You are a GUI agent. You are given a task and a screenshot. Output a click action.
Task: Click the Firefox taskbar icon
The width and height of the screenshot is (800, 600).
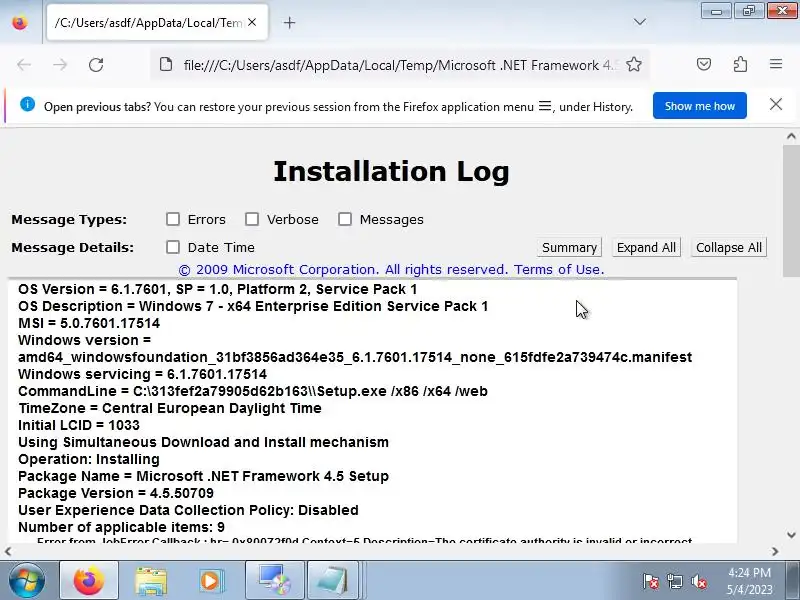tap(89, 581)
